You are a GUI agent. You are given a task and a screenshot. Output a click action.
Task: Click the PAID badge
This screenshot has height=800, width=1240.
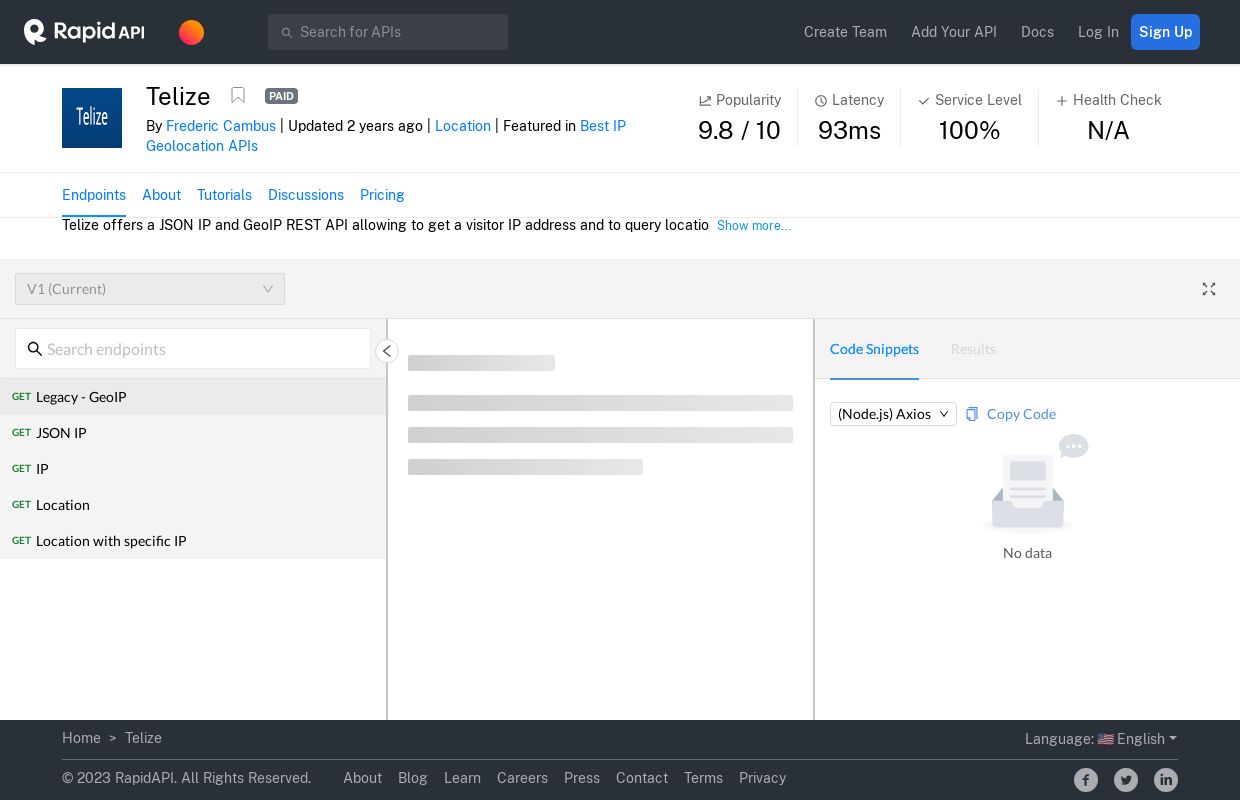coord(281,96)
